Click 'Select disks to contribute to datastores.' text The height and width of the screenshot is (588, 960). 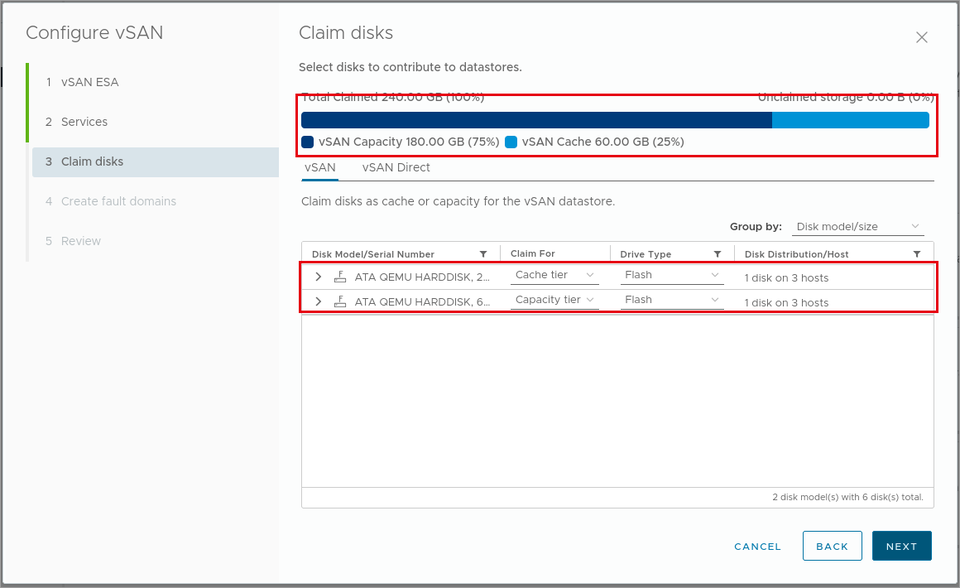point(410,67)
